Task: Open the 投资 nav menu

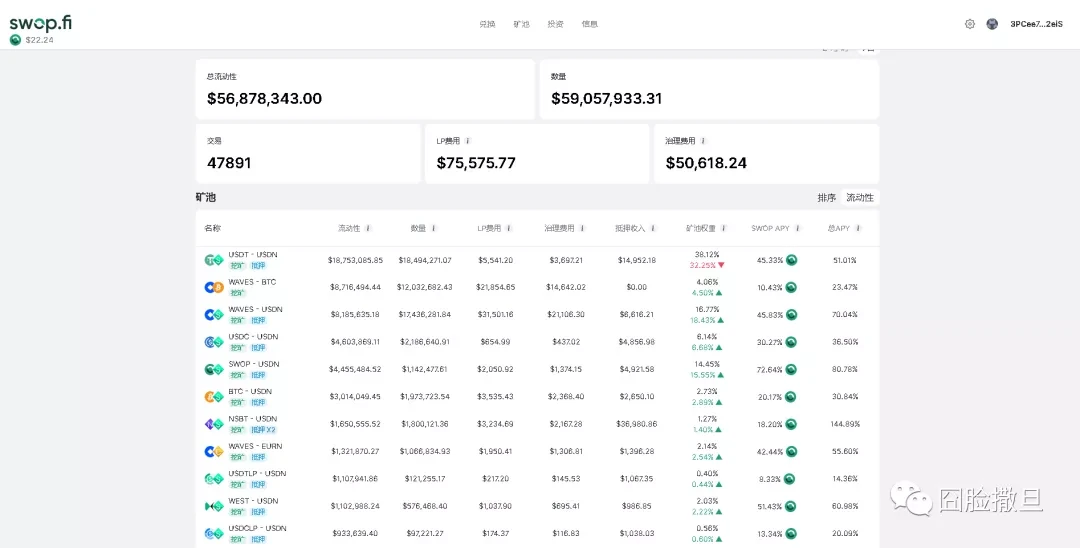Action: [x=555, y=24]
